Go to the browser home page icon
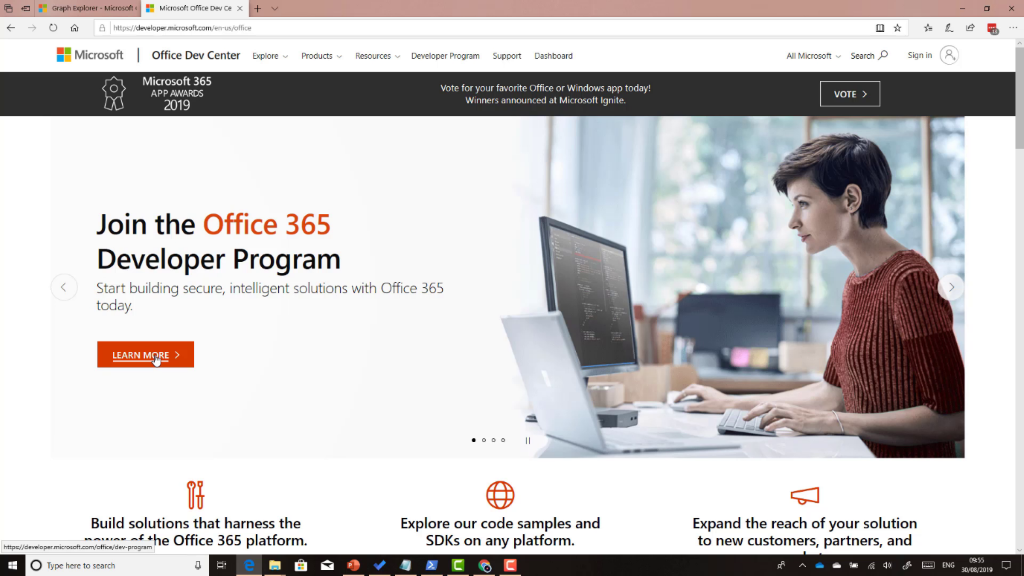Viewport: 1024px width, 576px height. coord(74,28)
